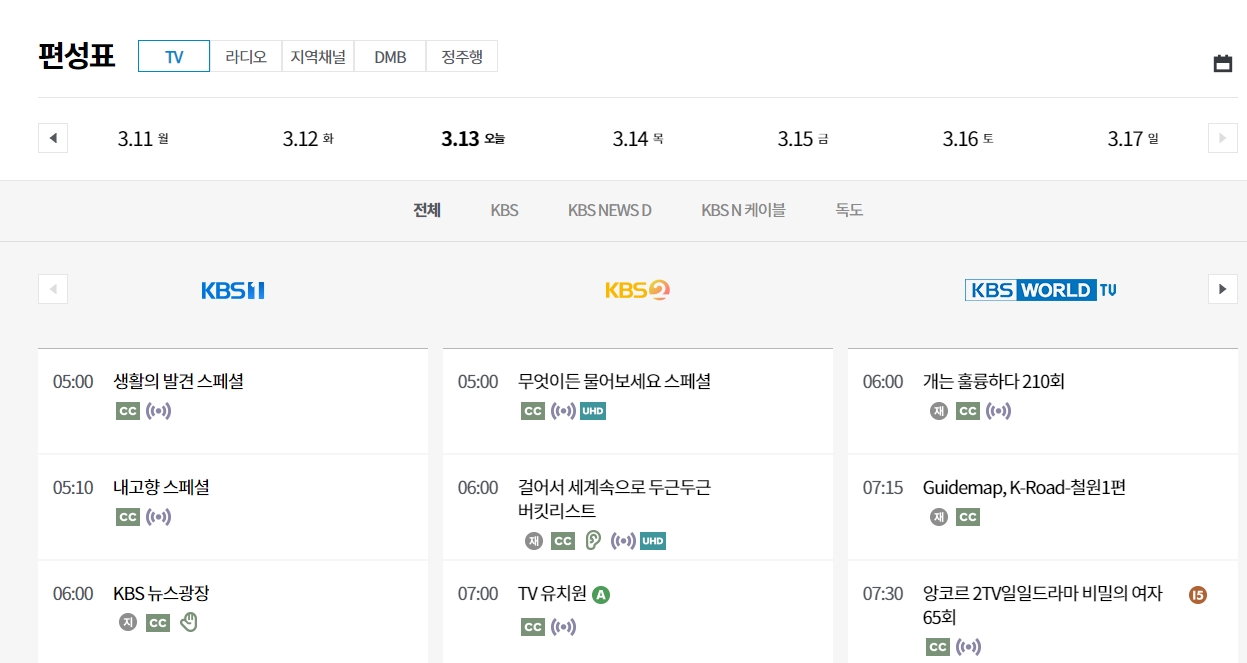Choose date 3.17 일
The width and height of the screenshot is (1247, 663).
1133,139
